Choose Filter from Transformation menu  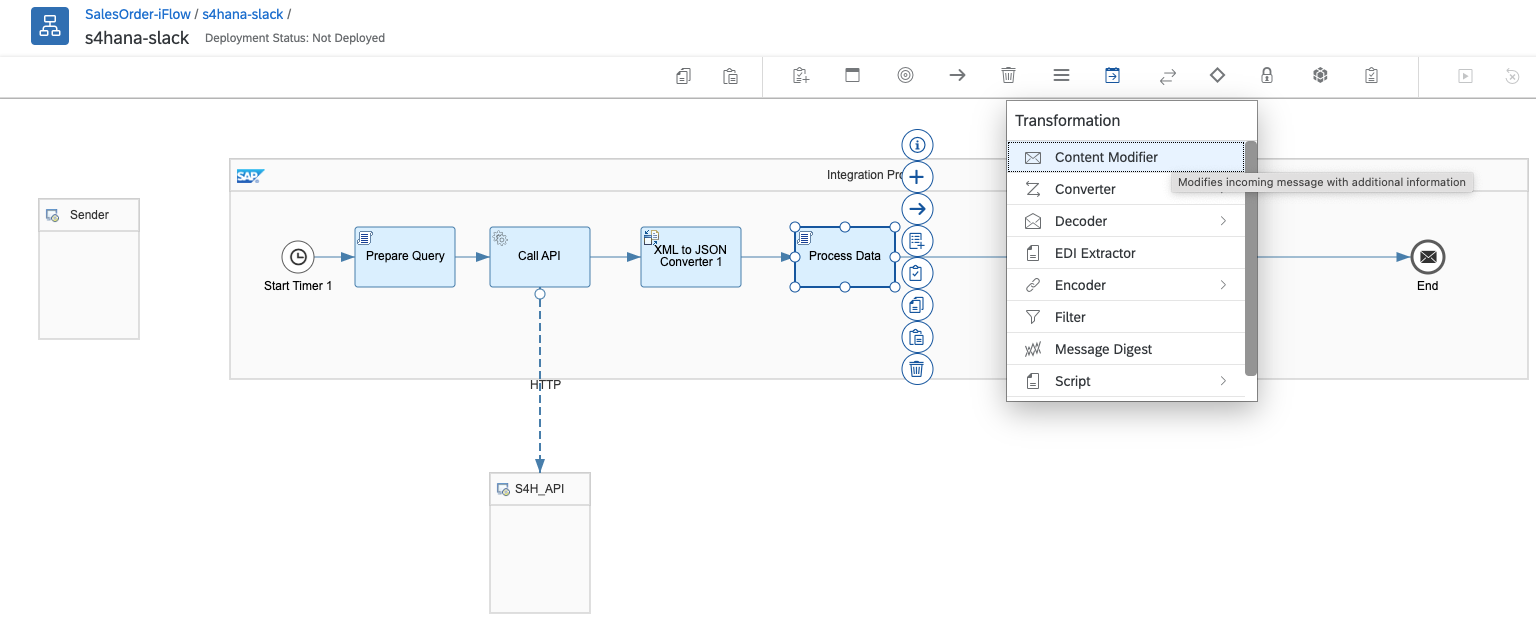[1126, 317]
